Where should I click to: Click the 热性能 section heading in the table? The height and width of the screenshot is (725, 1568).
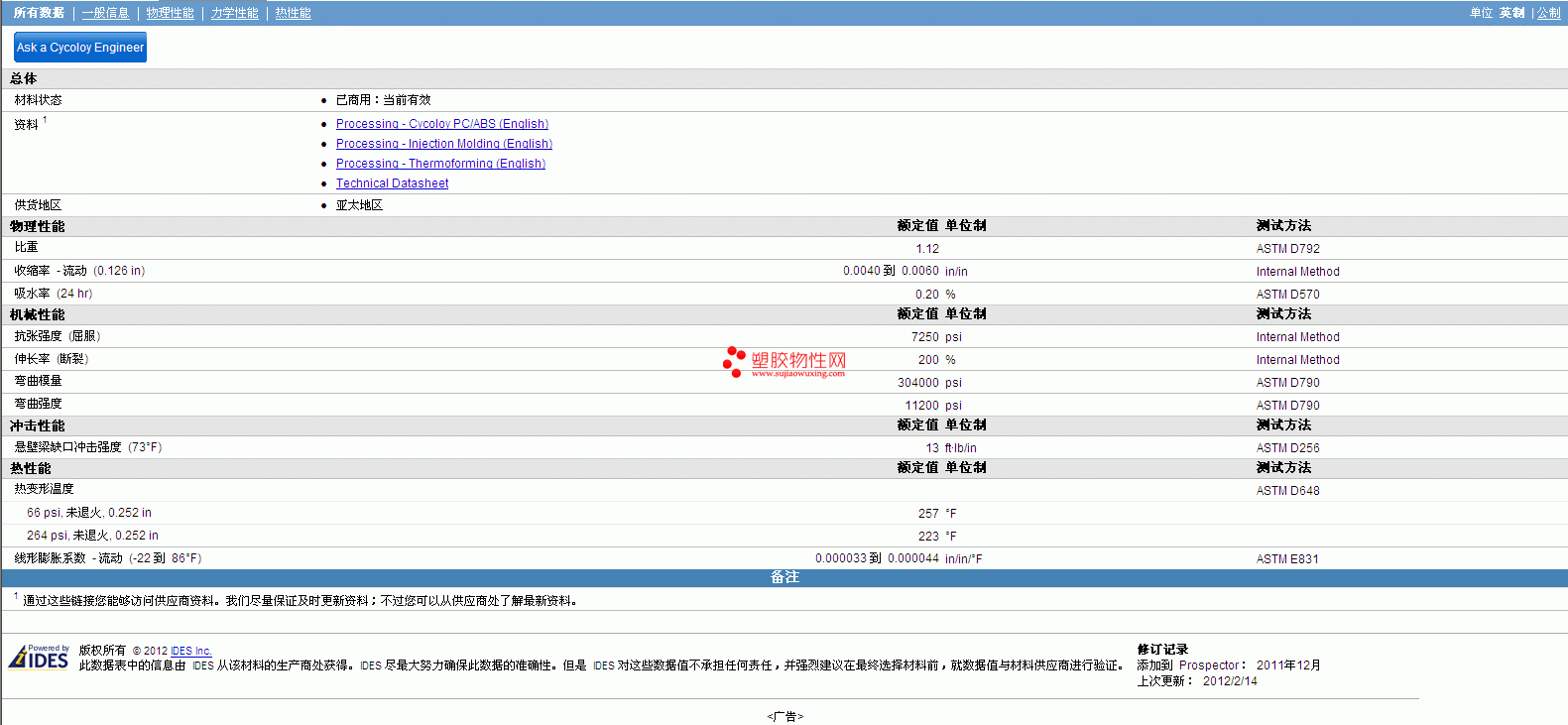31,469
